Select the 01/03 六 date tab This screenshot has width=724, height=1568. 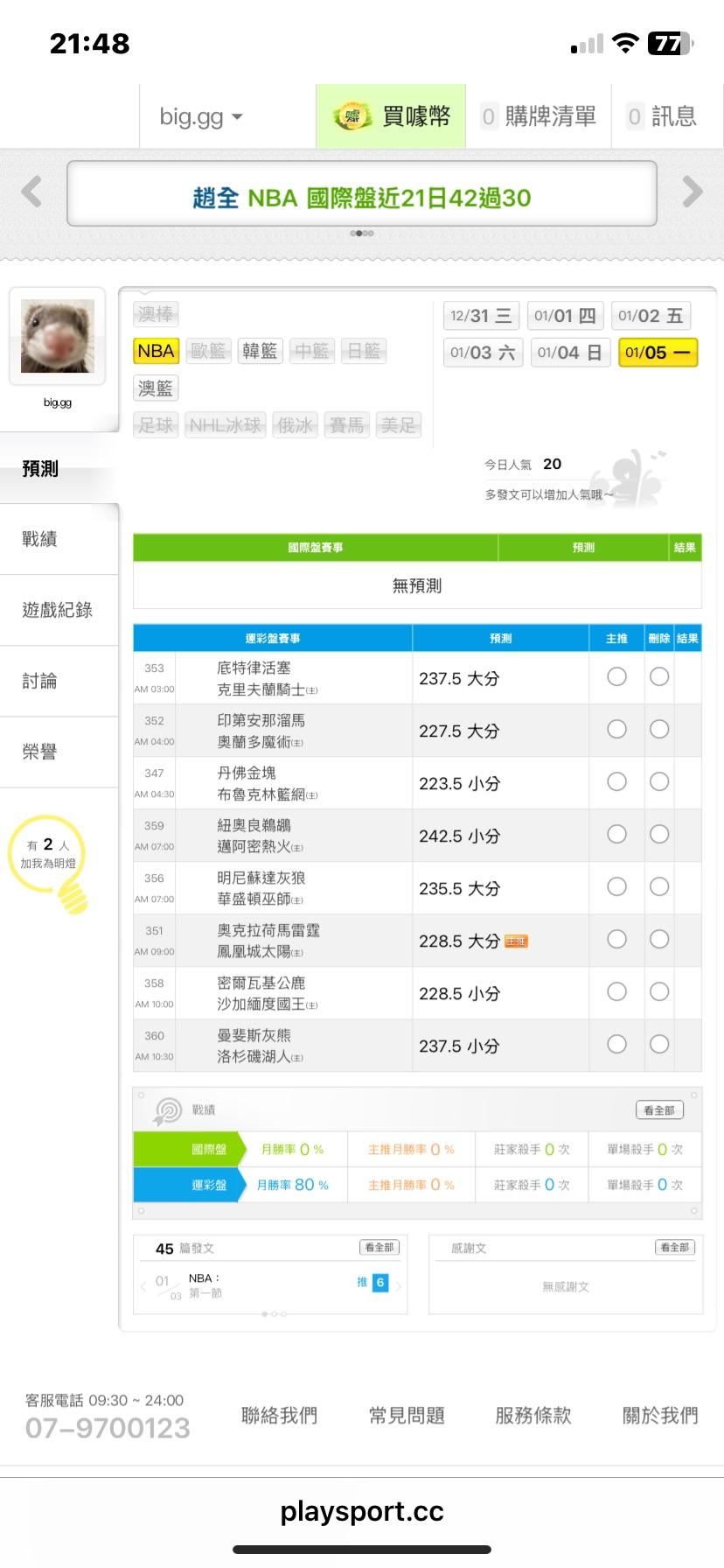(483, 353)
